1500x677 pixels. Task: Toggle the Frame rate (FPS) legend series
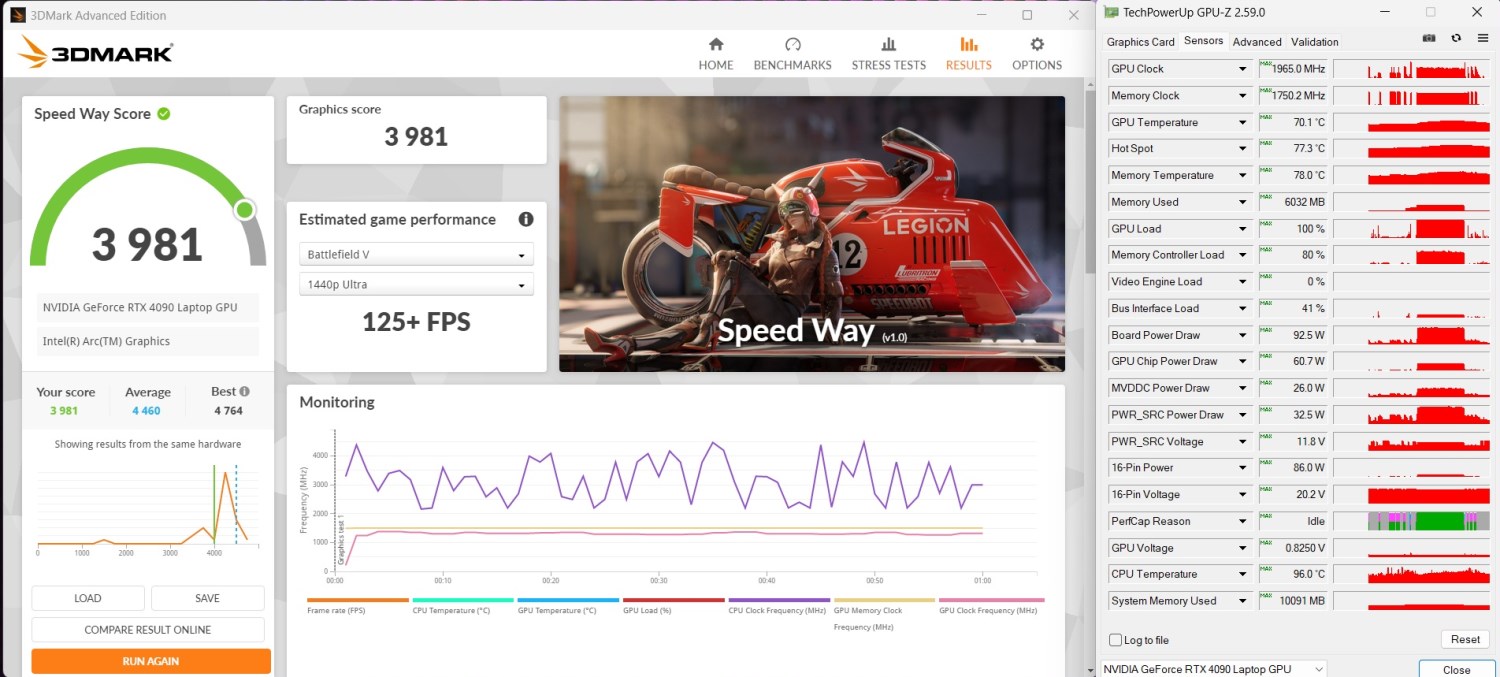tap(358, 605)
